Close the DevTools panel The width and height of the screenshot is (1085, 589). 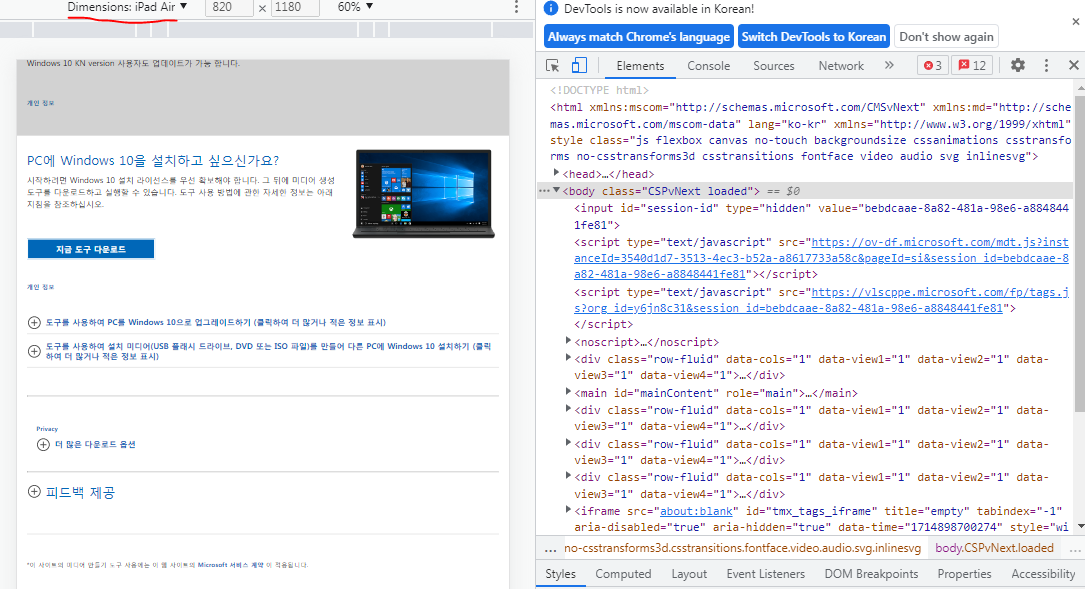click(x=1074, y=65)
